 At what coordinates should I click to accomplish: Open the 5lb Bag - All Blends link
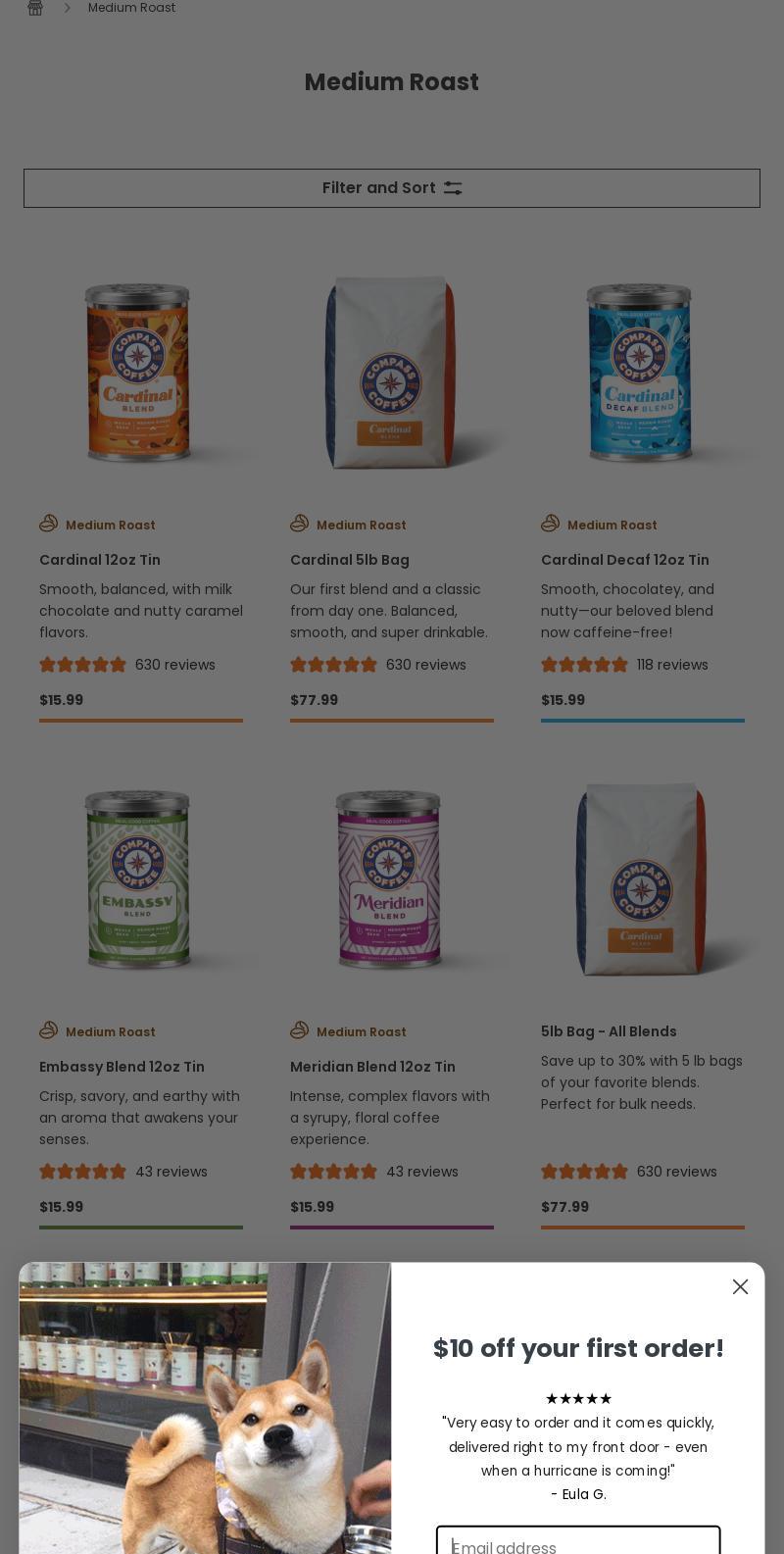coord(609,1031)
